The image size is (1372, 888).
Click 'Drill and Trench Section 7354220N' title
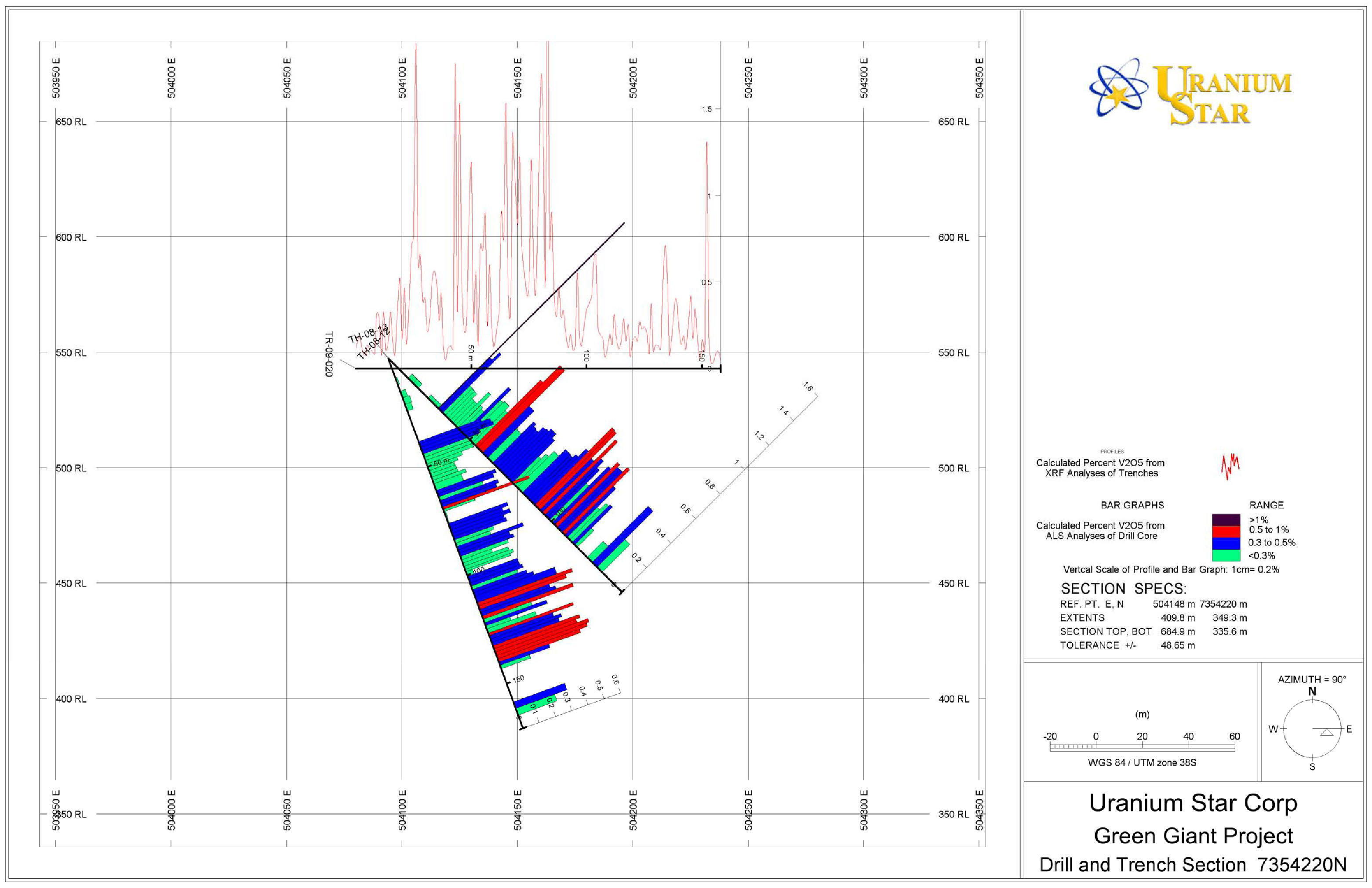[x=1193, y=865]
